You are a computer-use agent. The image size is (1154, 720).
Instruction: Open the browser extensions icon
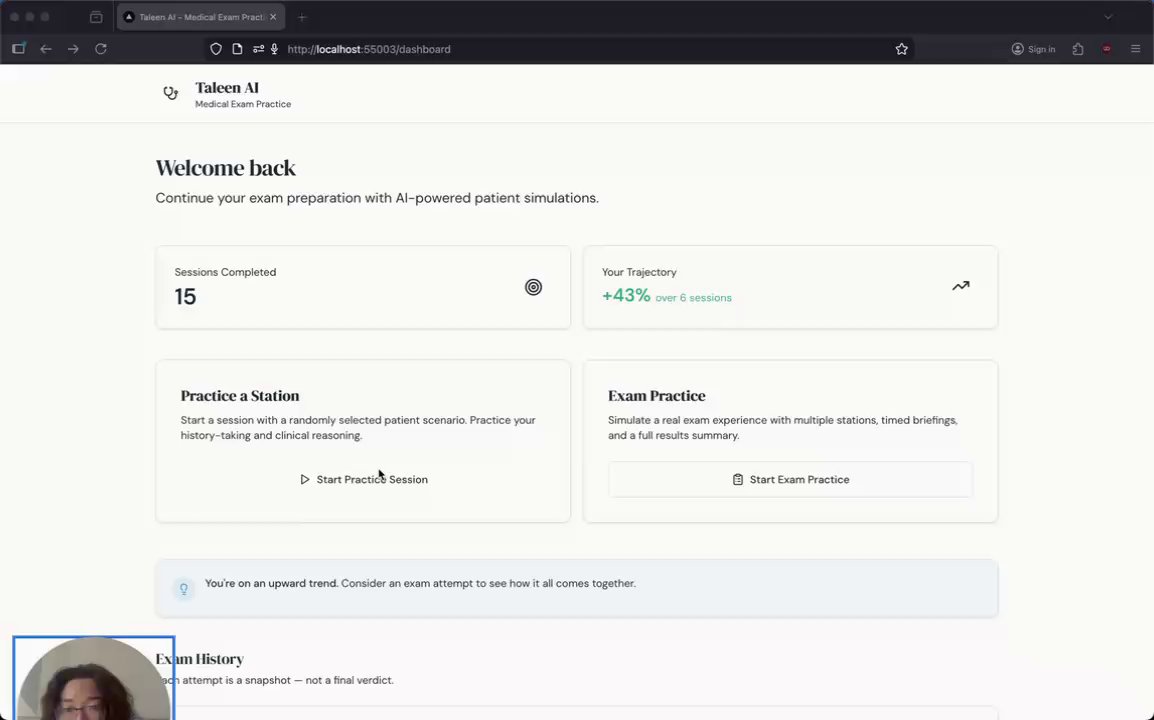pos(1077,49)
